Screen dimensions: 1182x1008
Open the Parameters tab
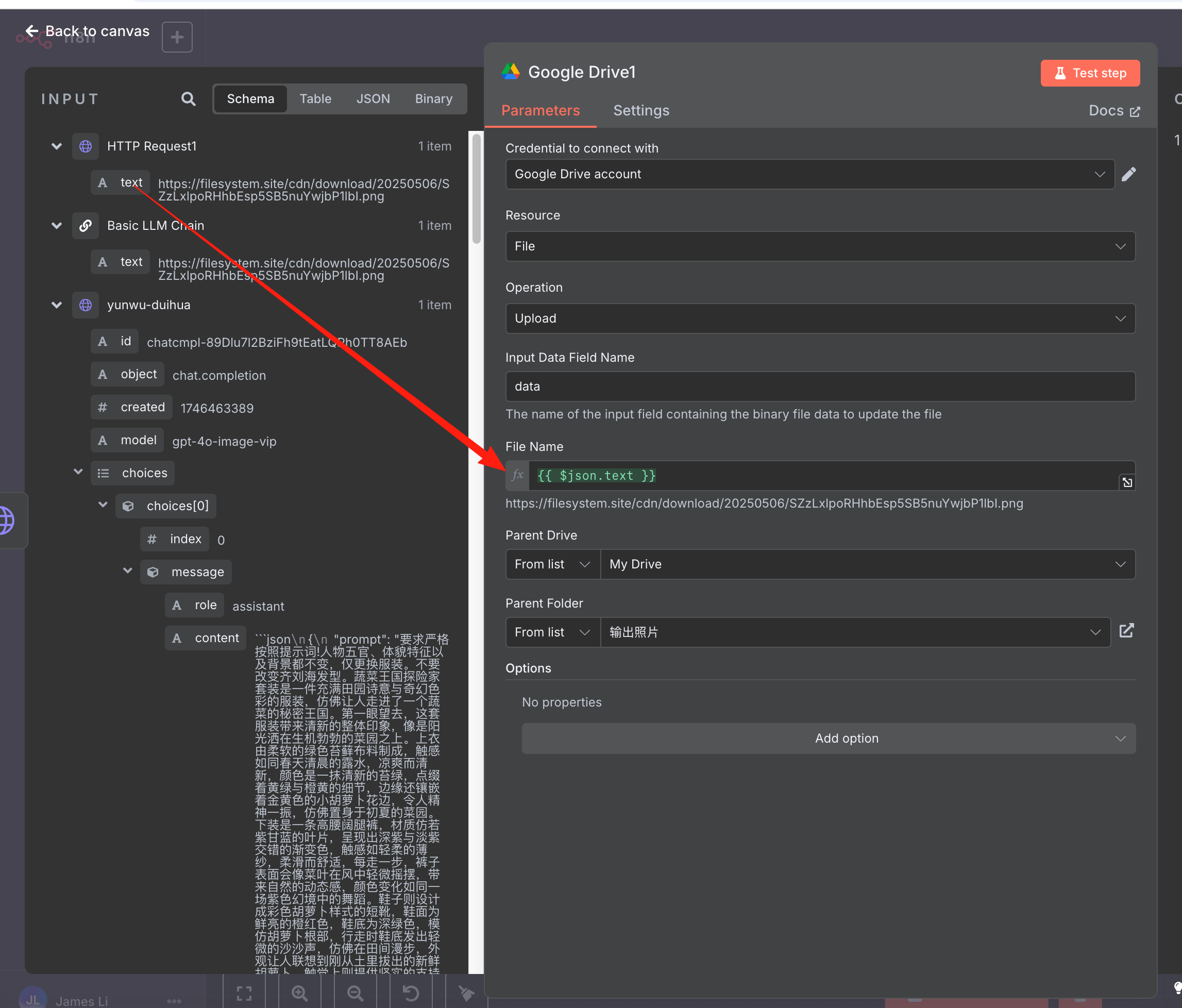[540, 111]
